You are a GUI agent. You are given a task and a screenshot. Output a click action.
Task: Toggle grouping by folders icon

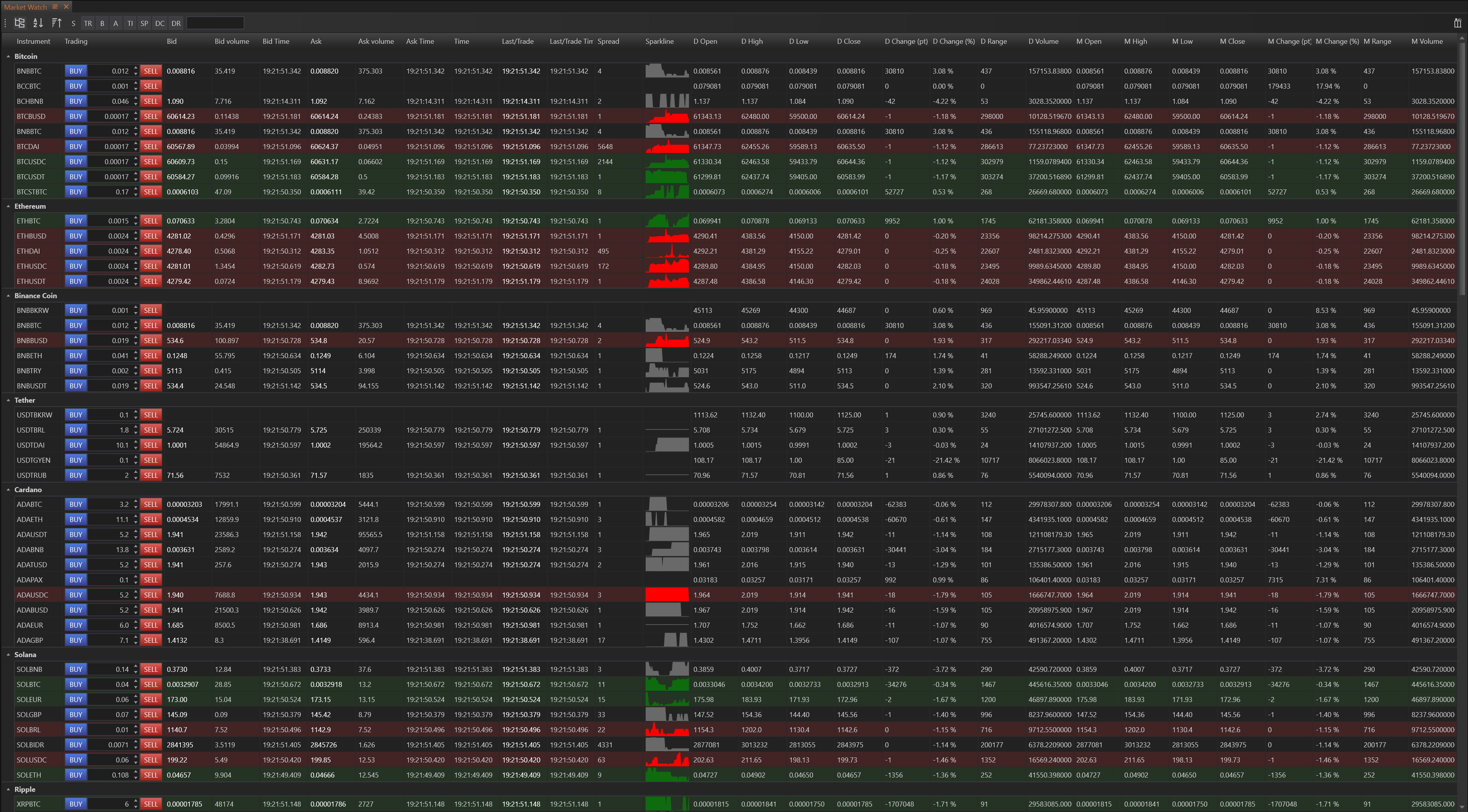click(20, 23)
